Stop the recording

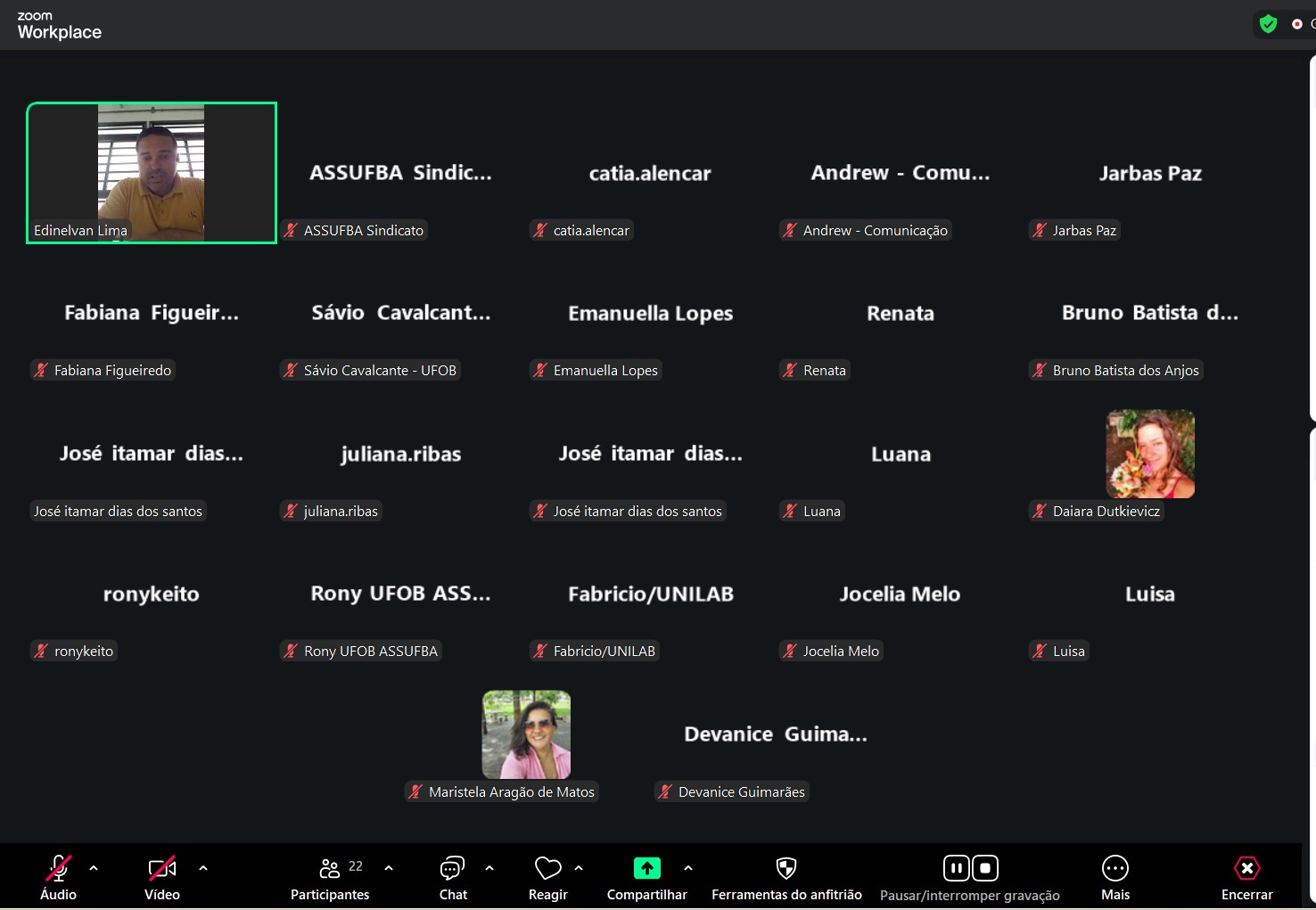(985, 868)
